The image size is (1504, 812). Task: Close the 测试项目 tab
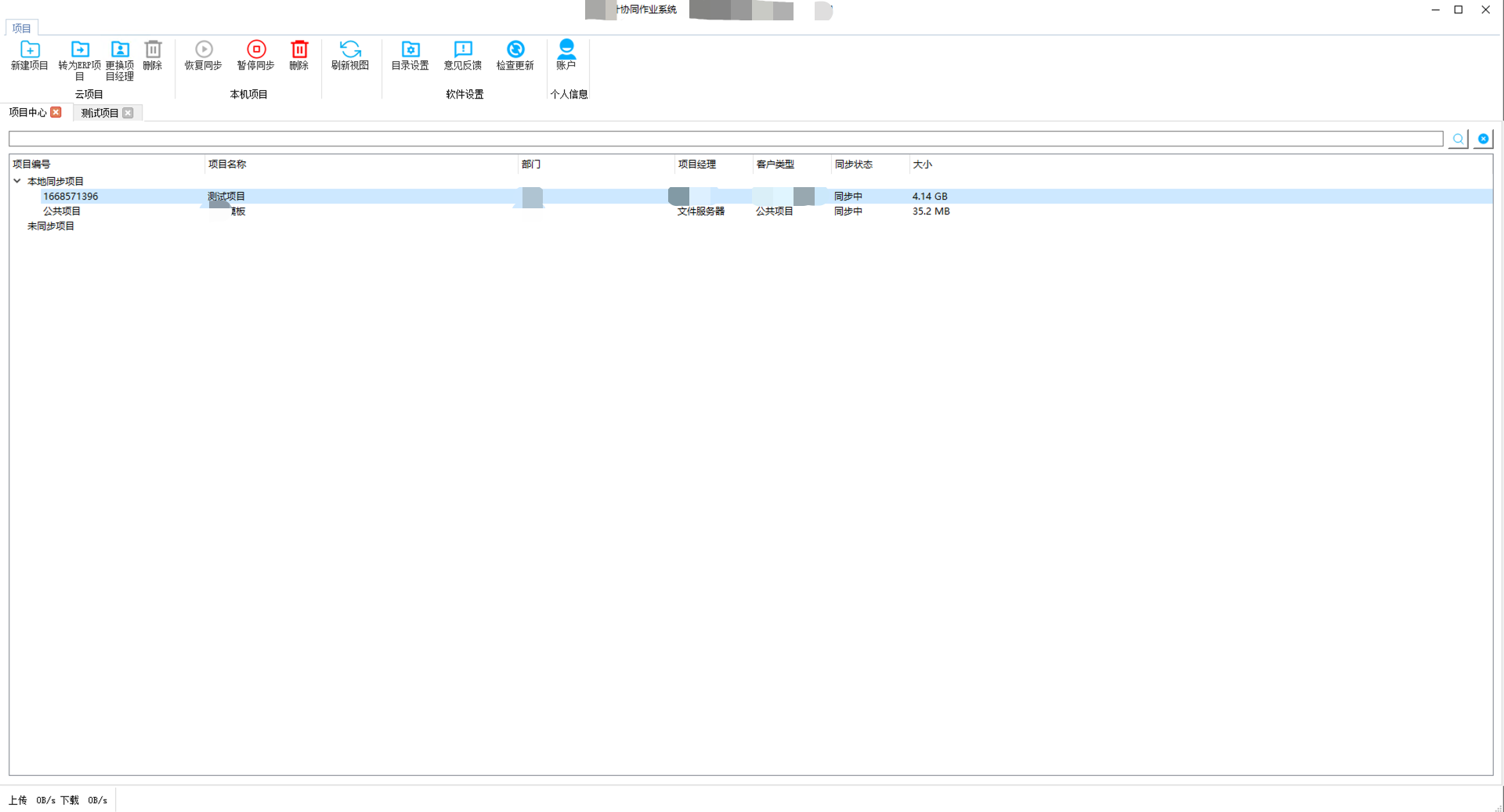pyautogui.click(x=128, y=113)
